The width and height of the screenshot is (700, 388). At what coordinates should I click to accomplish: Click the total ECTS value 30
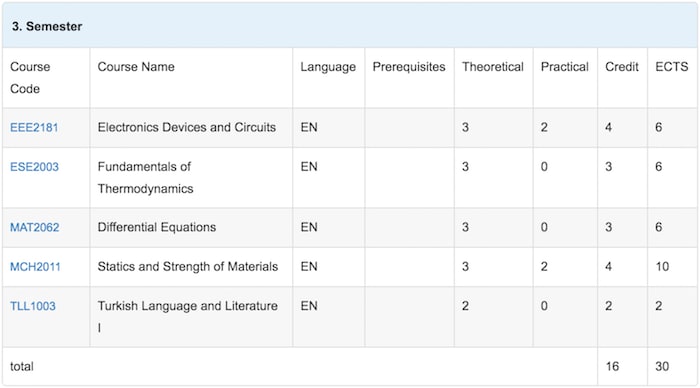[662, 367]
